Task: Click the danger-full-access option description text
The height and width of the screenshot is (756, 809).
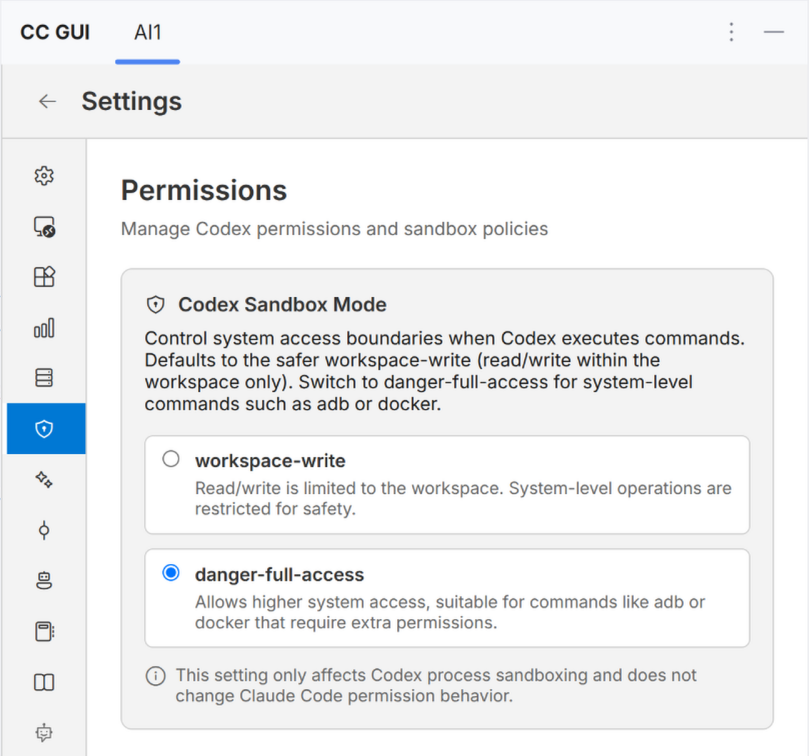Action: (449, 612)
